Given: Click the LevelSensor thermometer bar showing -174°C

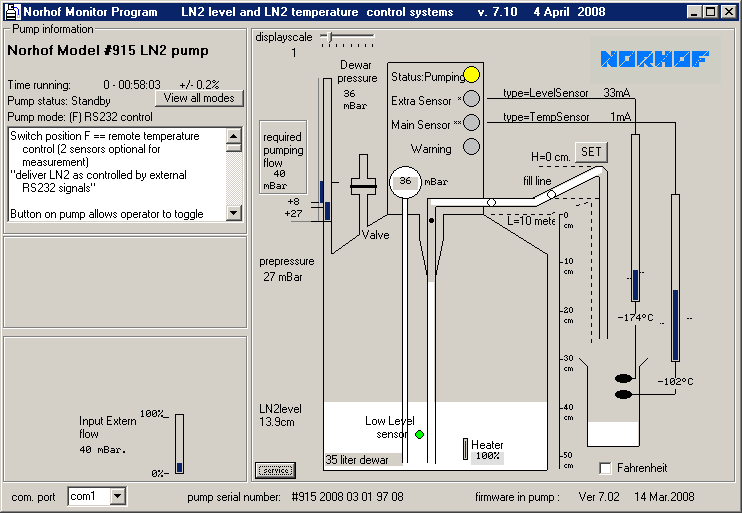Looking at the screenshot, I should (x=636, y=218).
